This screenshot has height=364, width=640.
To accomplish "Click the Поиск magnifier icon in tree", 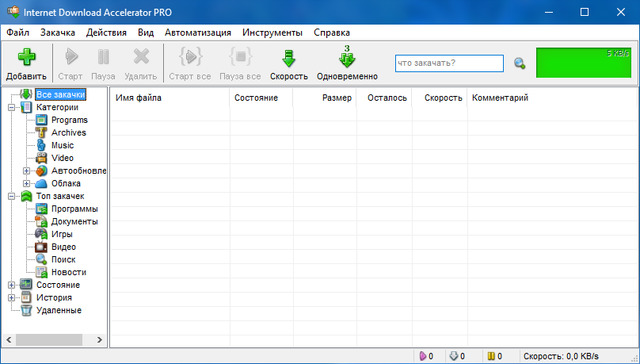I will (41, 260).
